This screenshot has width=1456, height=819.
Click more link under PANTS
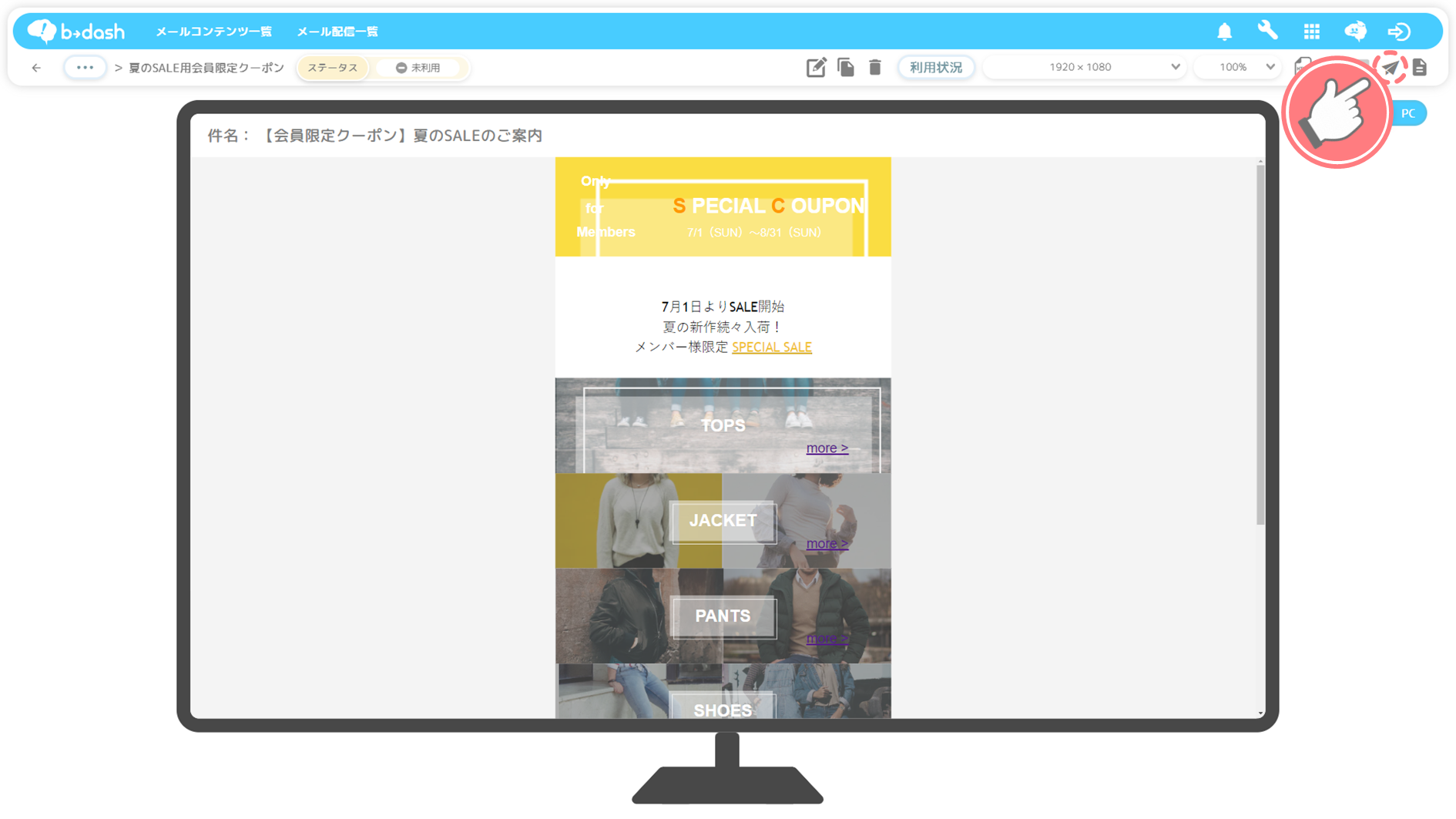click(827, 638)
